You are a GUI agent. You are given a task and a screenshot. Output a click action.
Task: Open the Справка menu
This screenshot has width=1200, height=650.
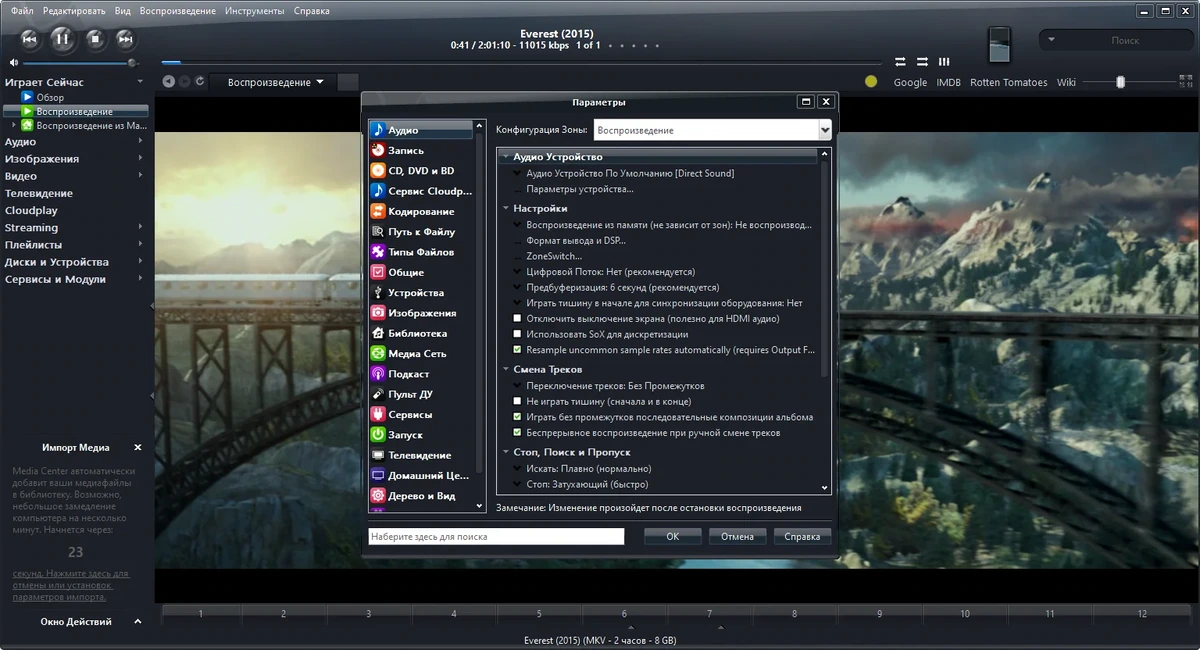coord(312,11)
